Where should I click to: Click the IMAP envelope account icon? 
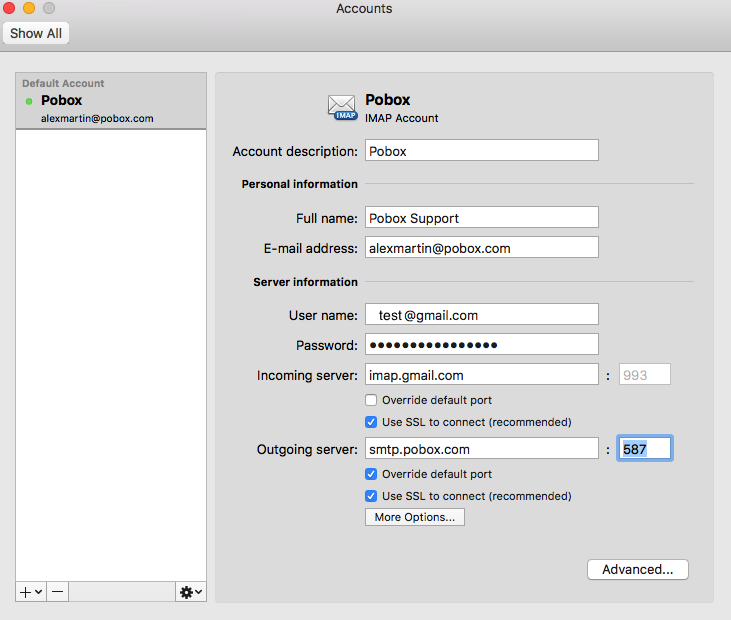click(x=343, y=107)
